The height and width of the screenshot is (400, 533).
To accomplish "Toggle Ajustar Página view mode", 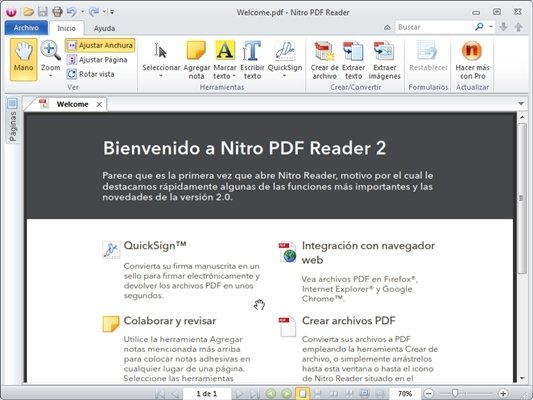I will click(97, 60).
